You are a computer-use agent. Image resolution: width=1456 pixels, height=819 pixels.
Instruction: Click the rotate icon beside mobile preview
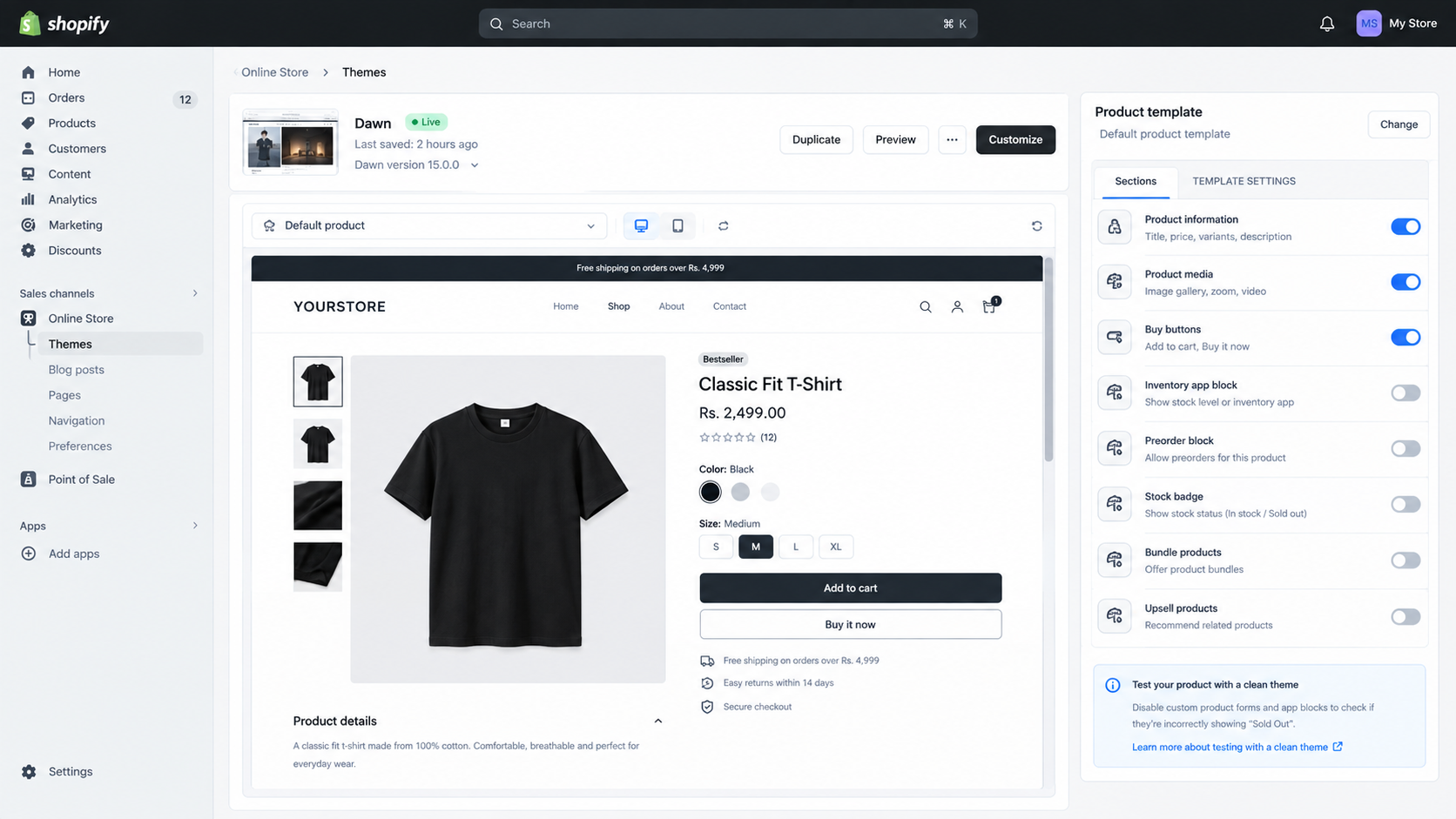click(x=723, y=225)
